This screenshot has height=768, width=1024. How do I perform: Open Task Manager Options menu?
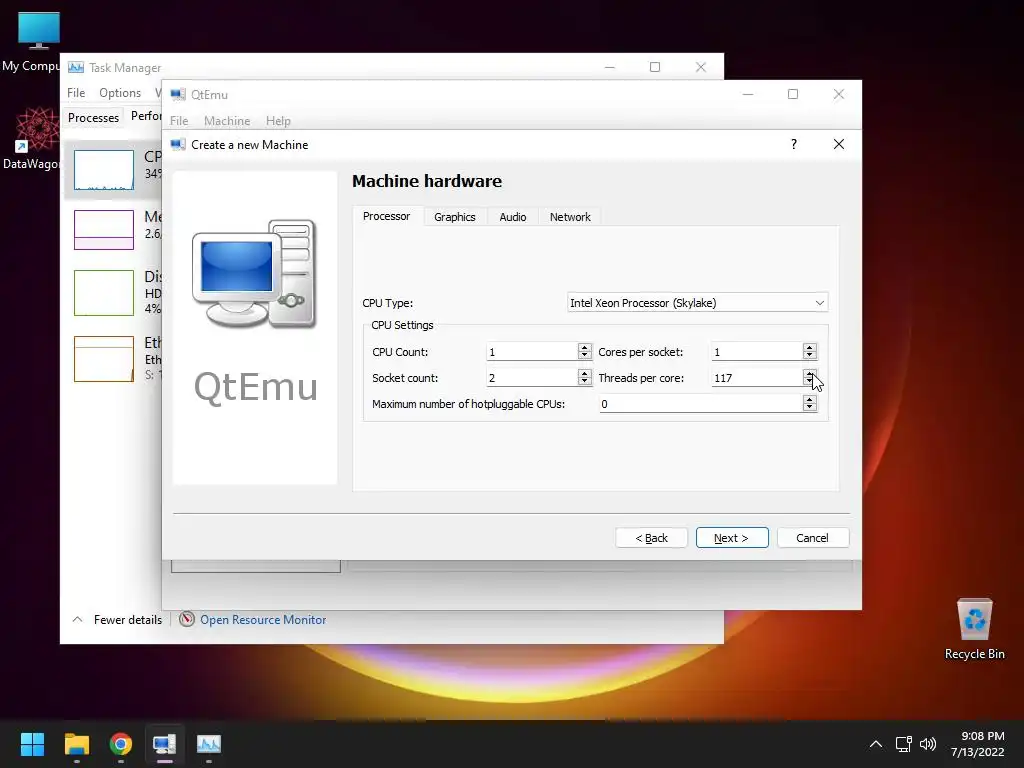120,93
